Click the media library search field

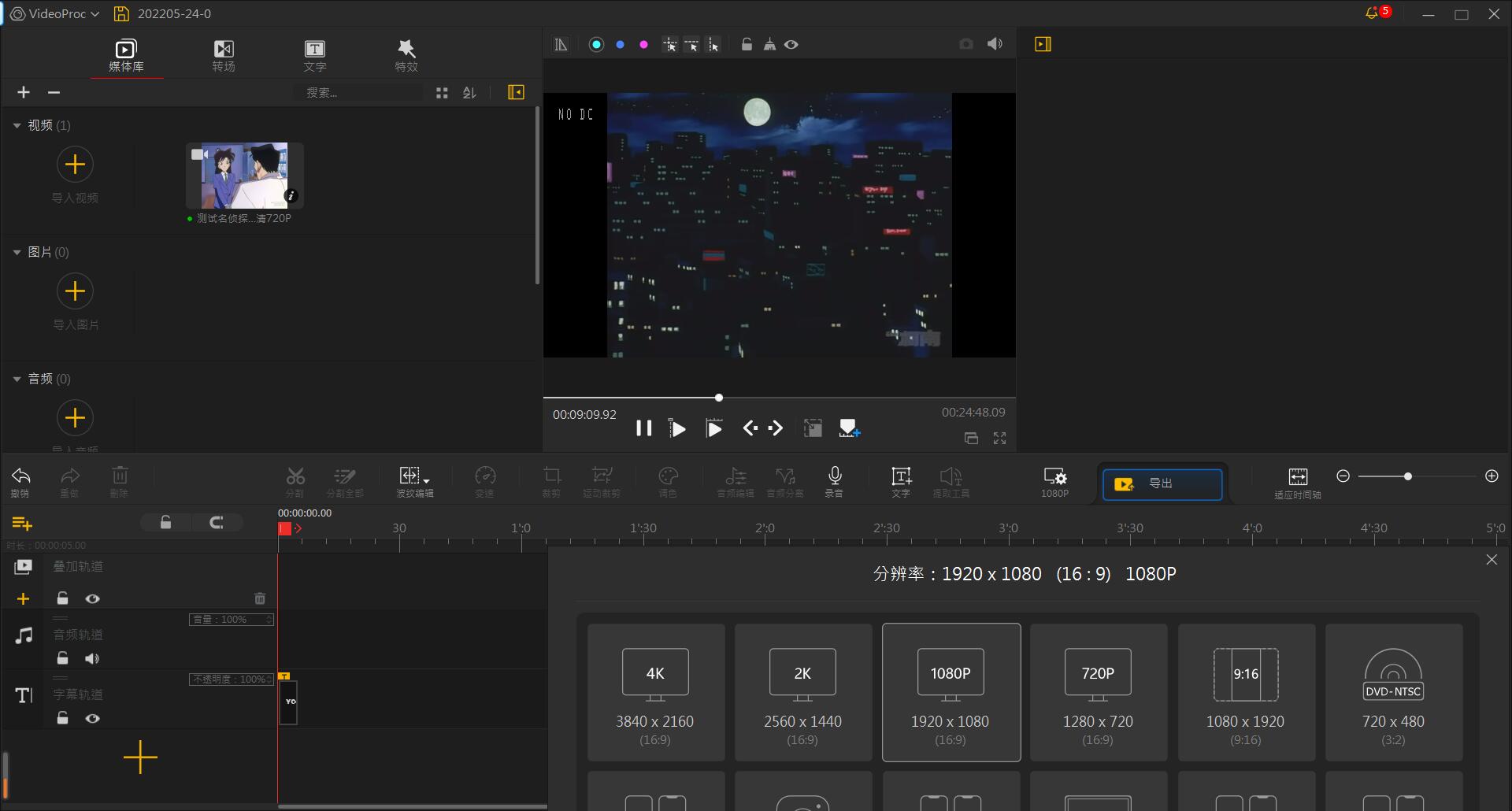pos(358,92)
